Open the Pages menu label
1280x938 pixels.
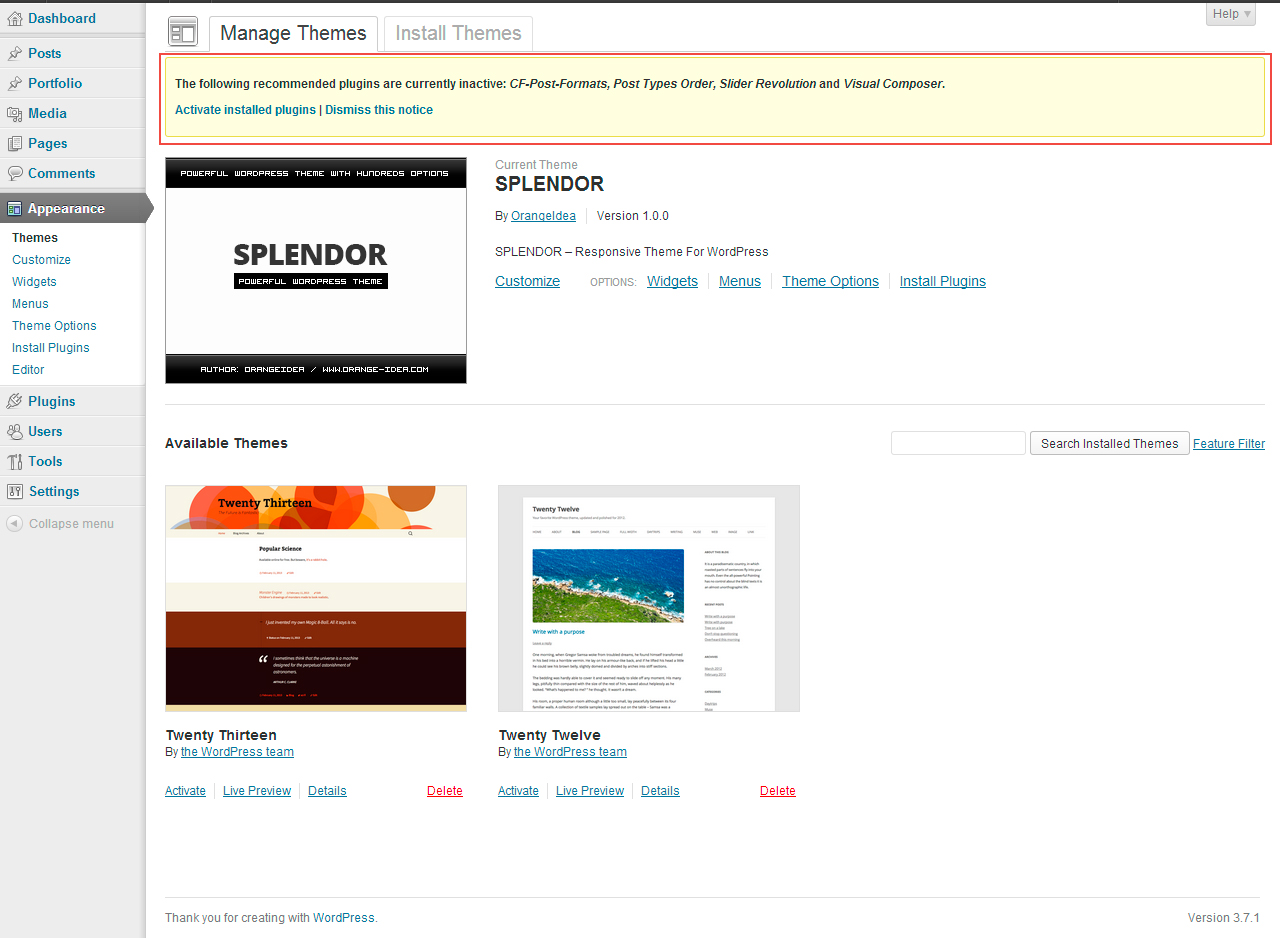48,143
